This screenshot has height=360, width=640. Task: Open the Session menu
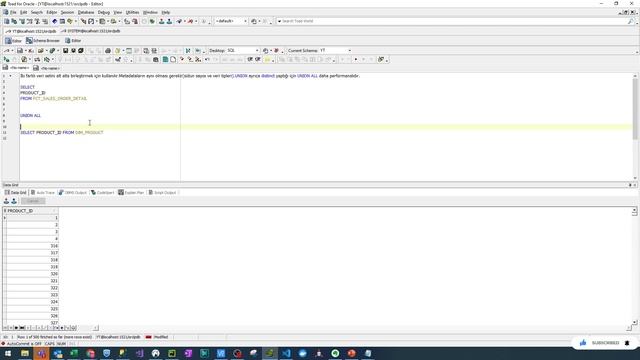pos(67,12)
